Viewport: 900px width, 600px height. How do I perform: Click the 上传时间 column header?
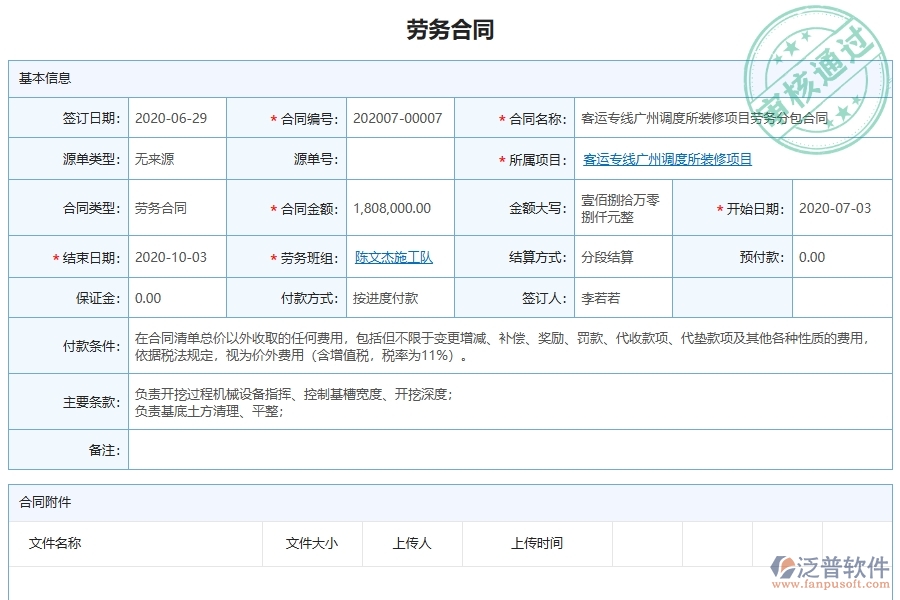click(537, 544)
